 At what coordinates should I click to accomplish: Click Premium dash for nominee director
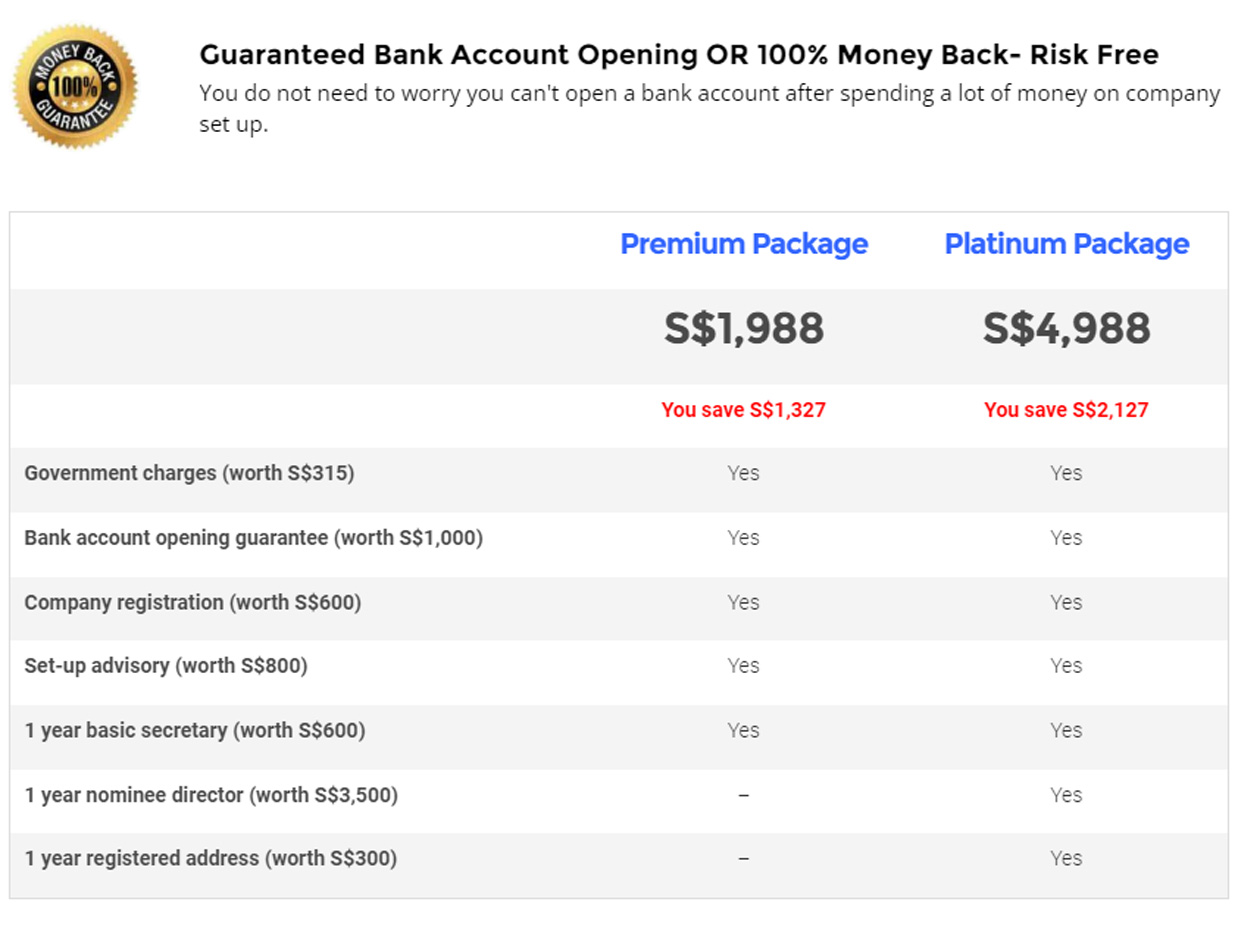(744, 796)
